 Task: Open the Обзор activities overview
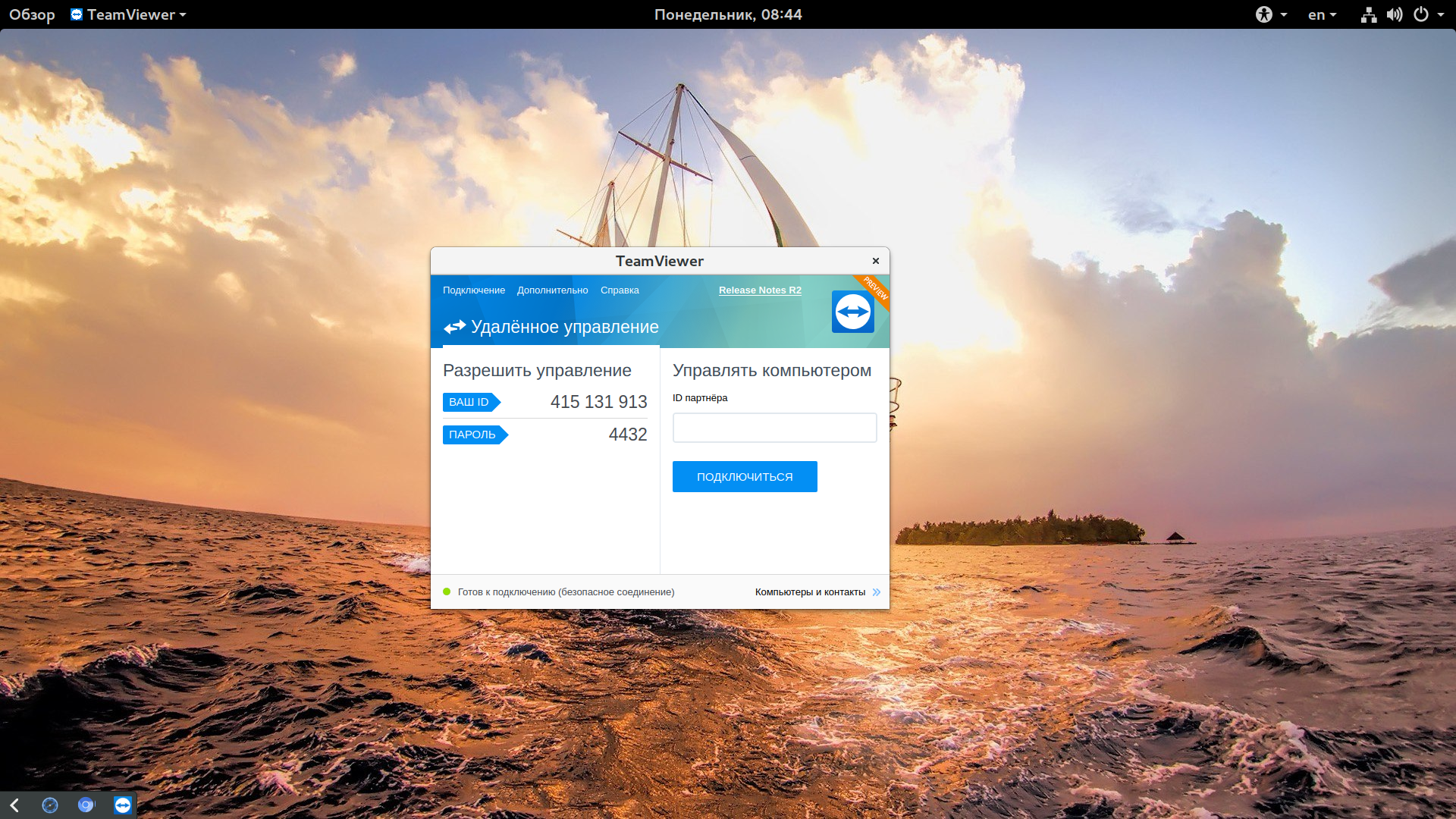tap(32, 14)
